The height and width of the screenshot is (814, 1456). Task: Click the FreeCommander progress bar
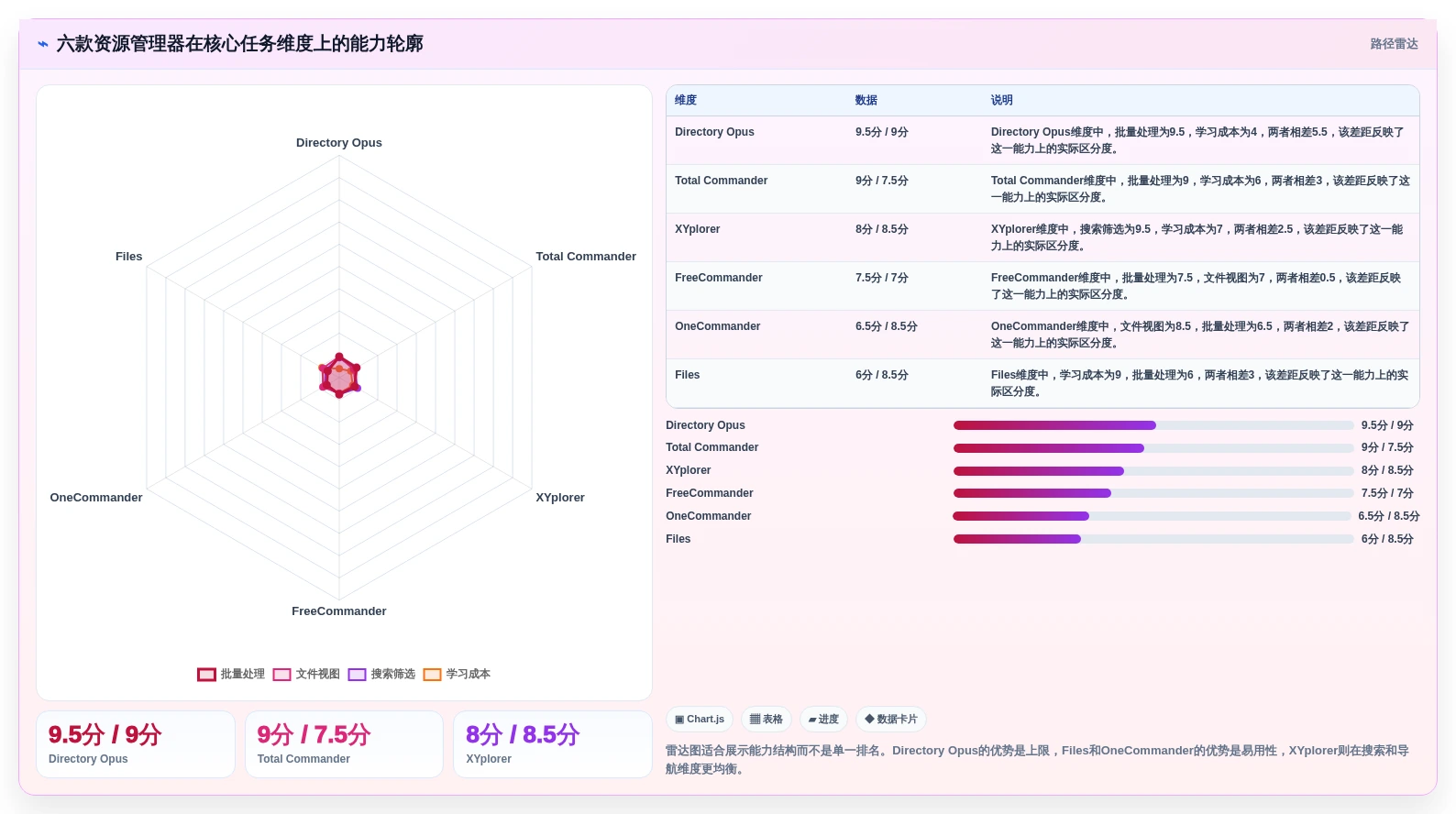pyautogui.click(x=1153, y=493)
